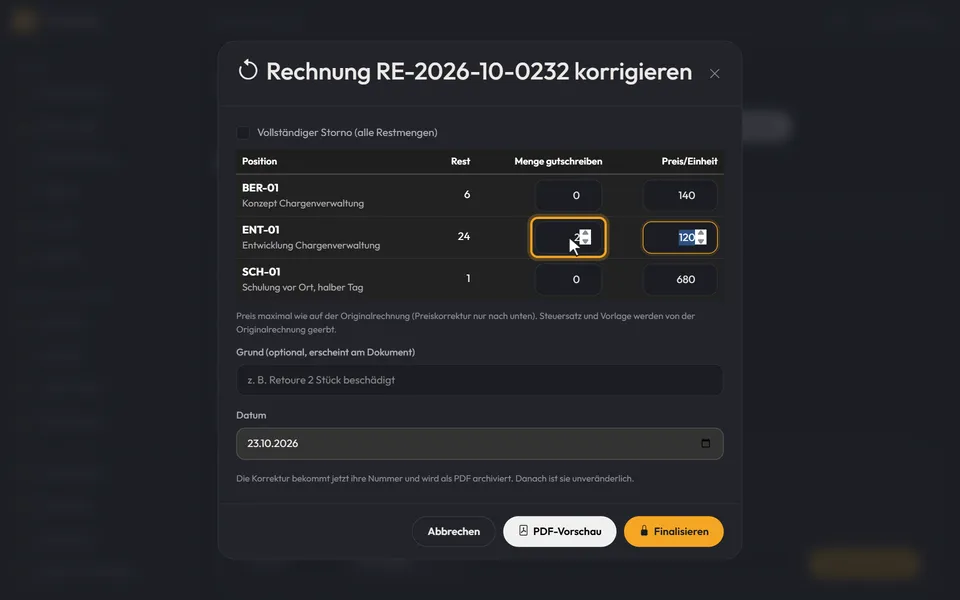This screenshot has width=960, height=600.
Task: Select the ENT-01 position label
Action: [x=261, y=230]
